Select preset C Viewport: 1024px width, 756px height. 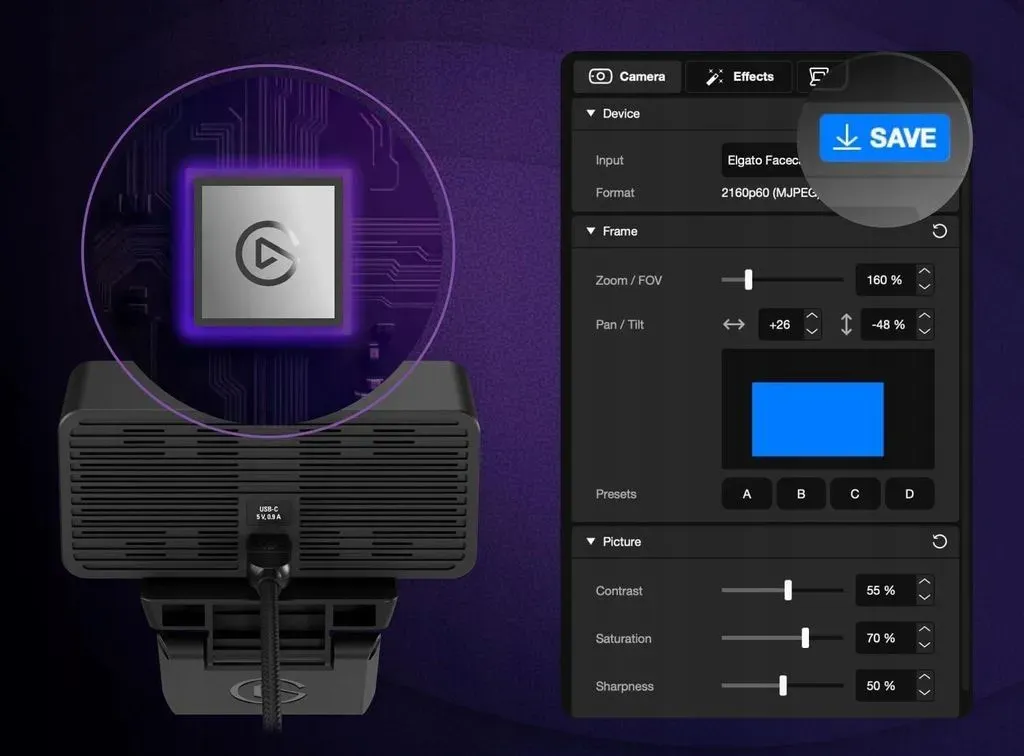[855, 494]
